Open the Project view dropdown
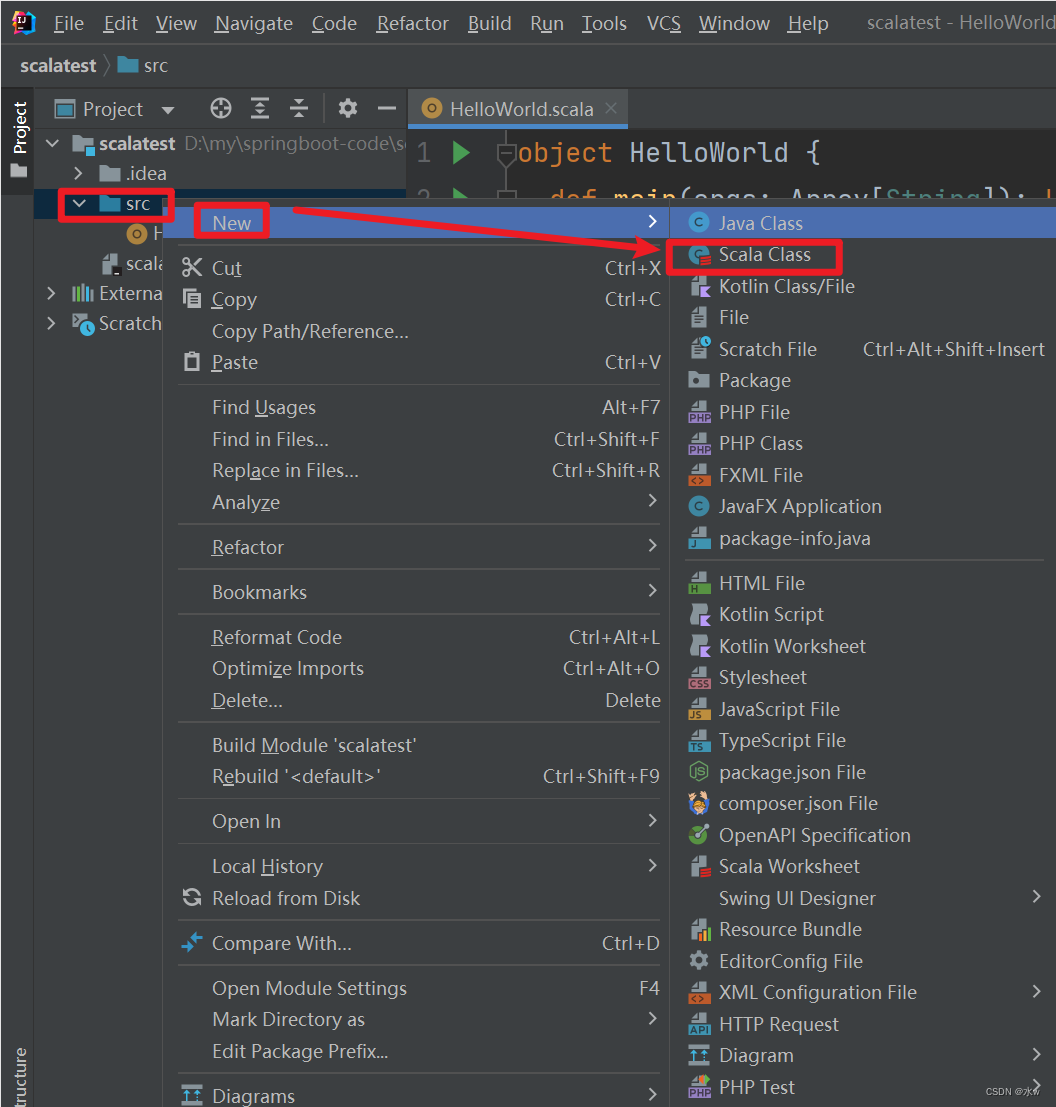1056x1107 pixels. tap(168, 109)
